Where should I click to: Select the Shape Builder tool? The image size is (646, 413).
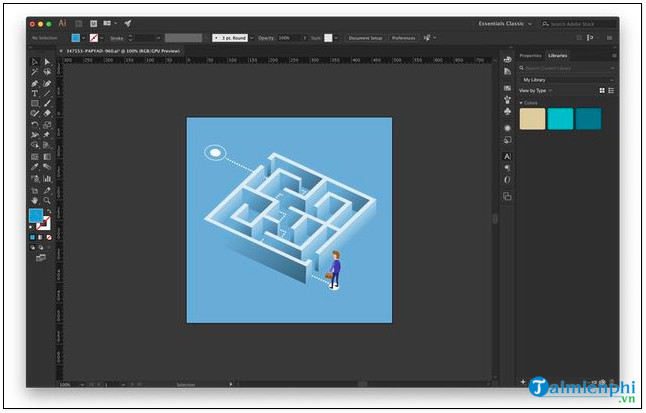coord(35,145)
